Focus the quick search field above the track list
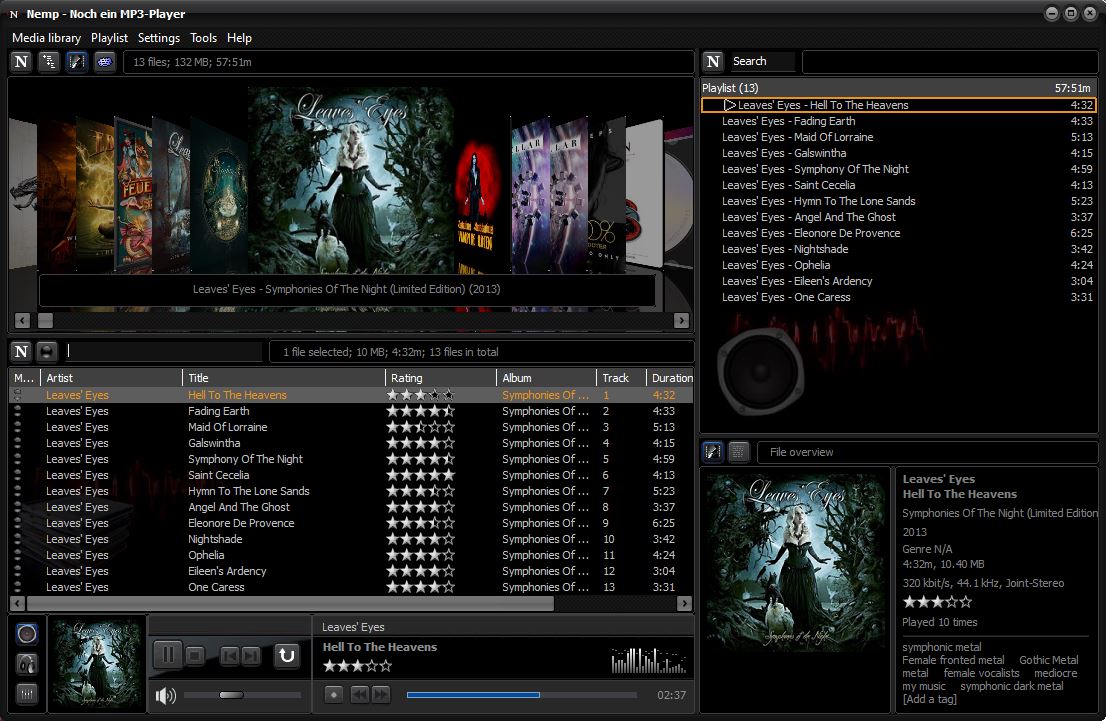1106x721 pixels. click(x=164, y=351)
